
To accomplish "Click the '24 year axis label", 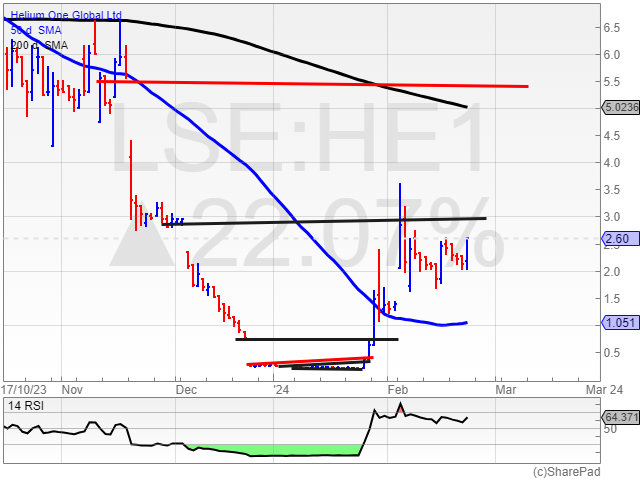I will coord(281,390).
